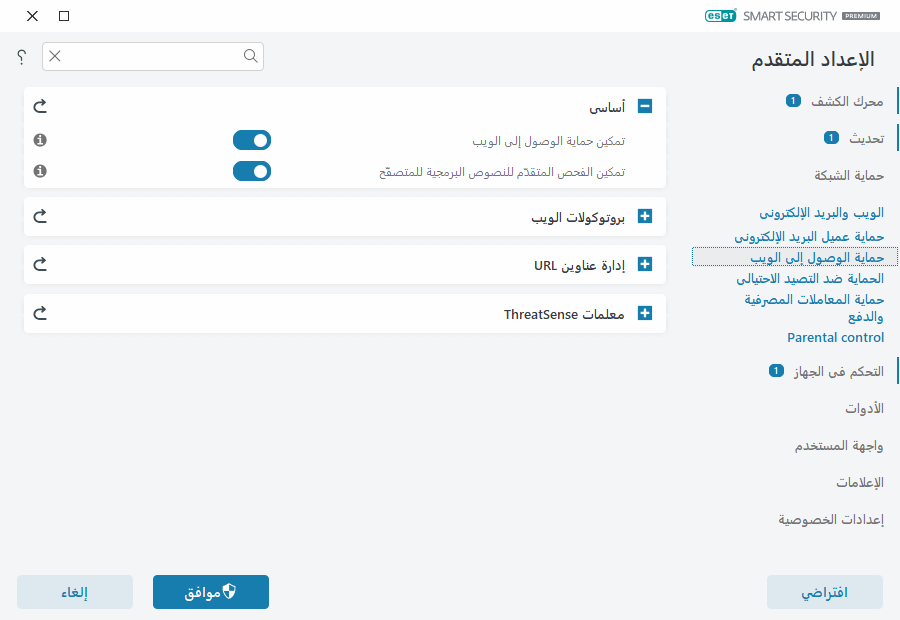The width and height of the screenshot is (900, 620).
Task: Click inside the search input field
Action: 150,57
